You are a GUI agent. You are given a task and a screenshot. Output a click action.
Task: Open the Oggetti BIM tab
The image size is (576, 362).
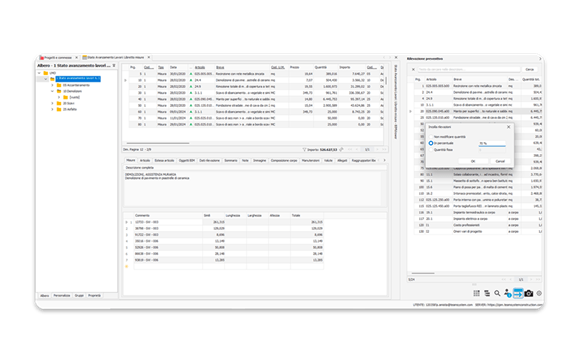[187, 161]
